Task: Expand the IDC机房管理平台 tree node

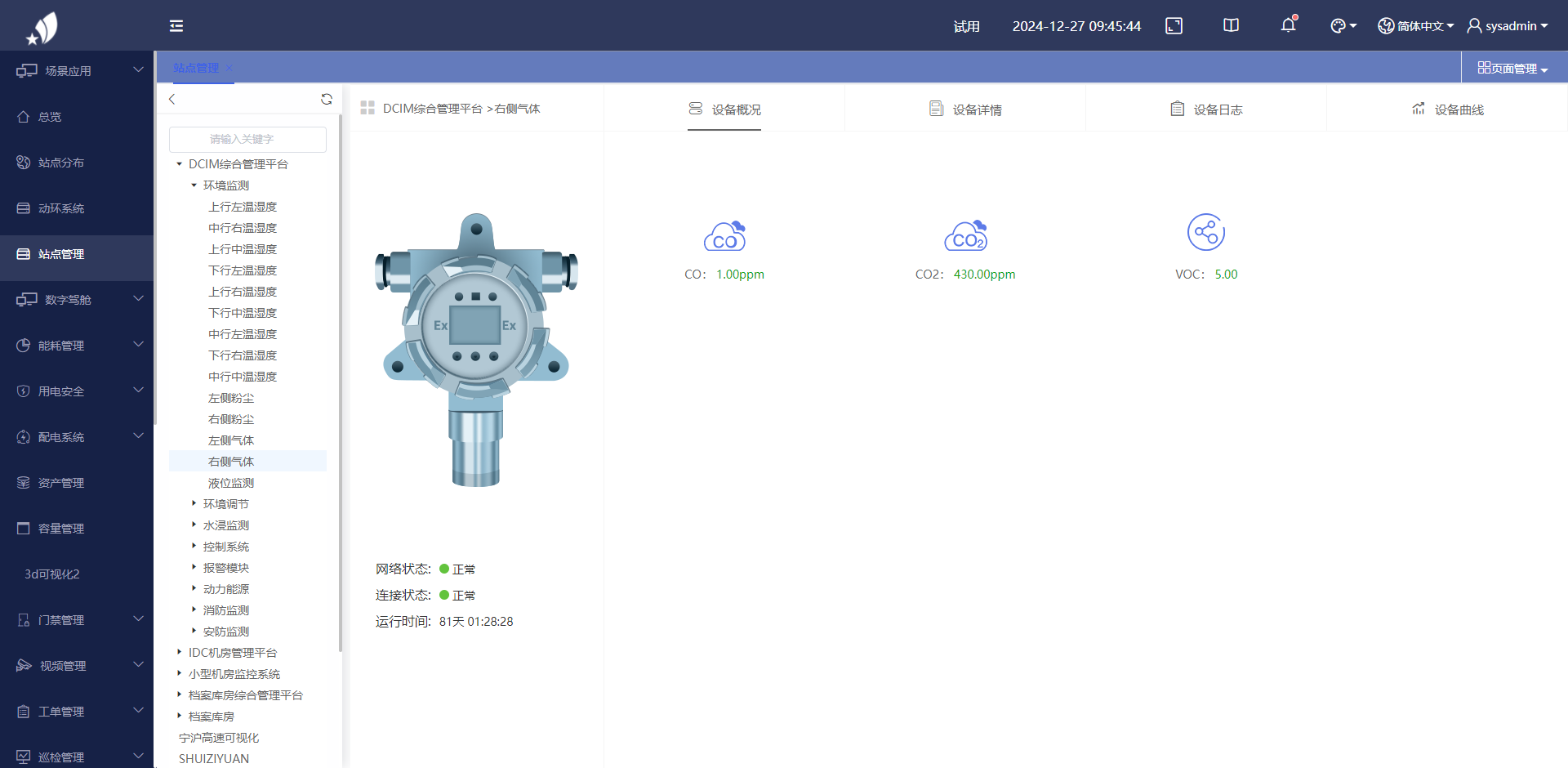Action: tap(179, 653)
